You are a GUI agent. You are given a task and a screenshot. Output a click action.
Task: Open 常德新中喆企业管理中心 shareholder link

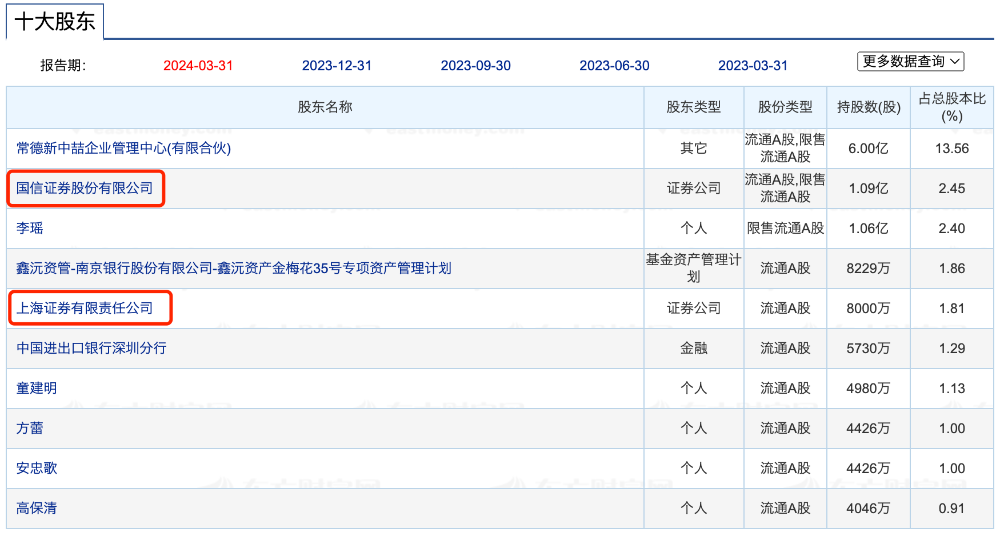click(x=123, y=148)
